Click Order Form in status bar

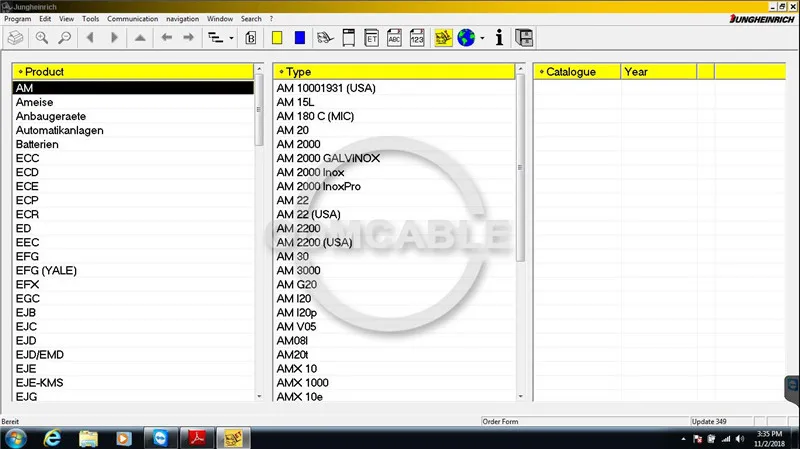(501, 421)
